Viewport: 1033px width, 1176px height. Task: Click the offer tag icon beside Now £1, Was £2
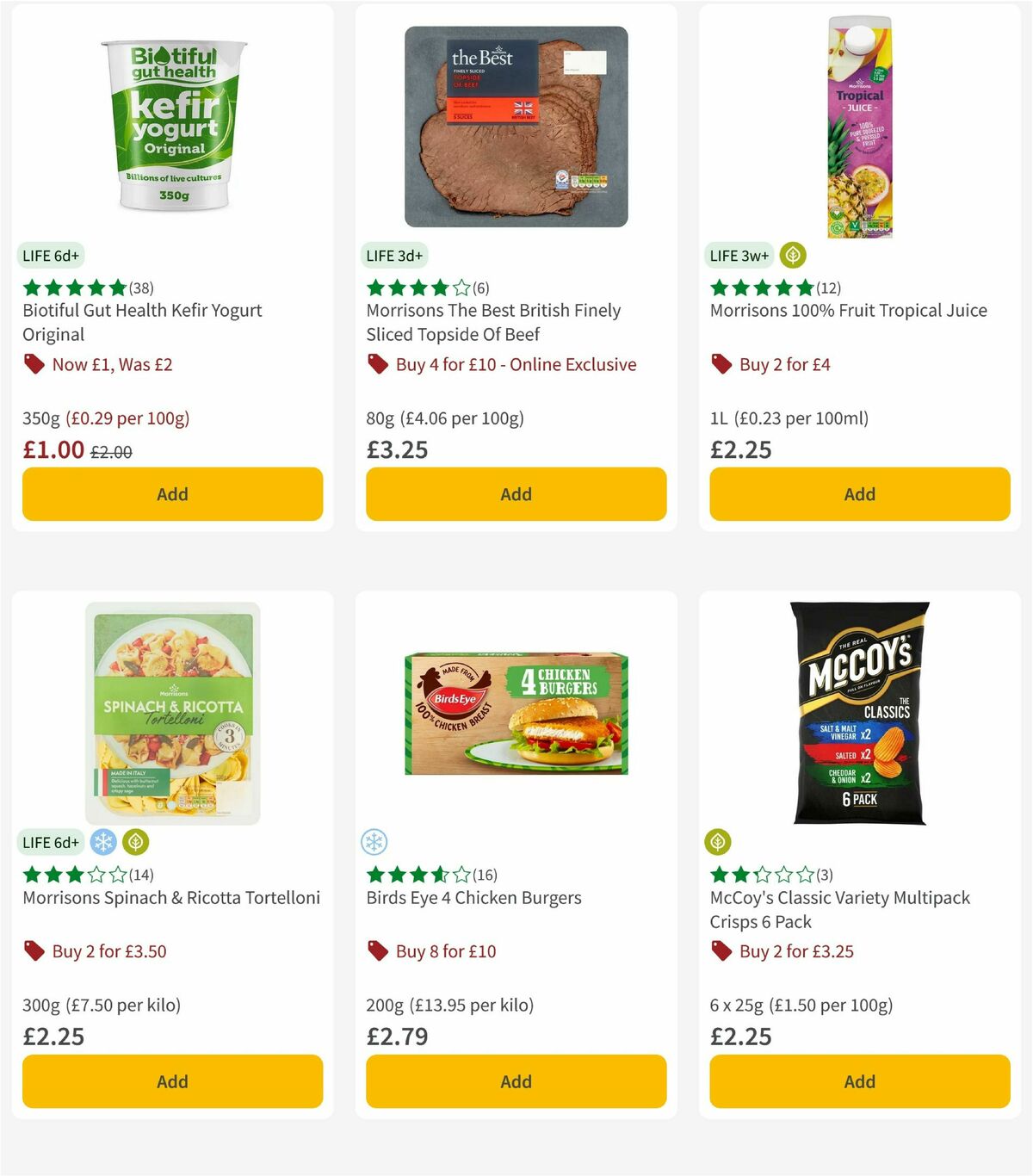coord(34,364)
